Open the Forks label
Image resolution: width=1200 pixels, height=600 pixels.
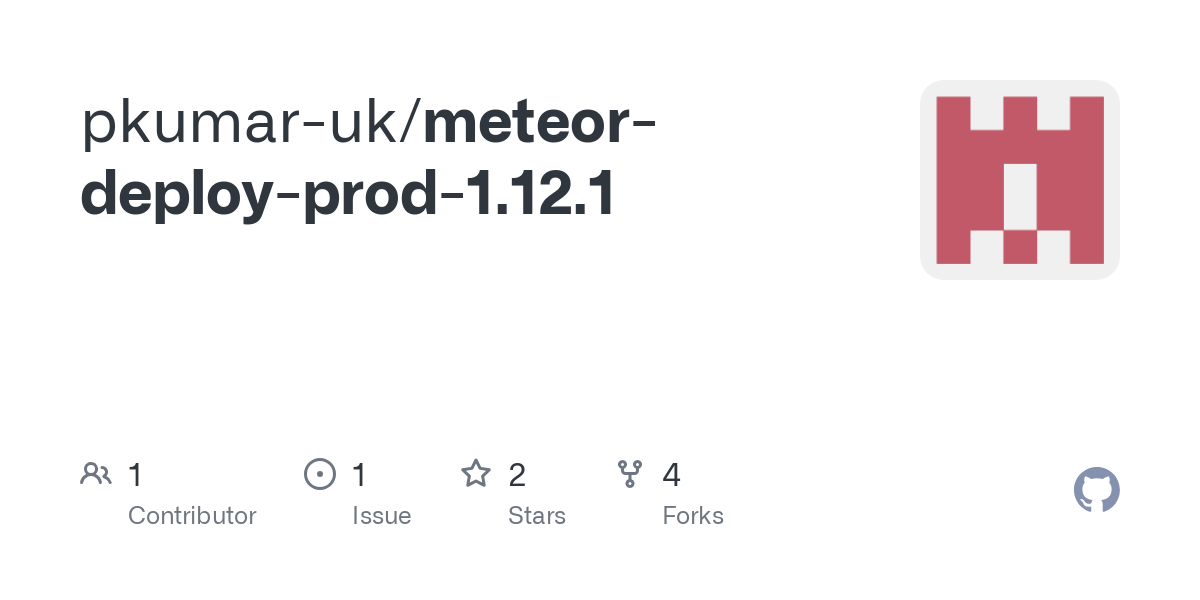pos(693,516)
